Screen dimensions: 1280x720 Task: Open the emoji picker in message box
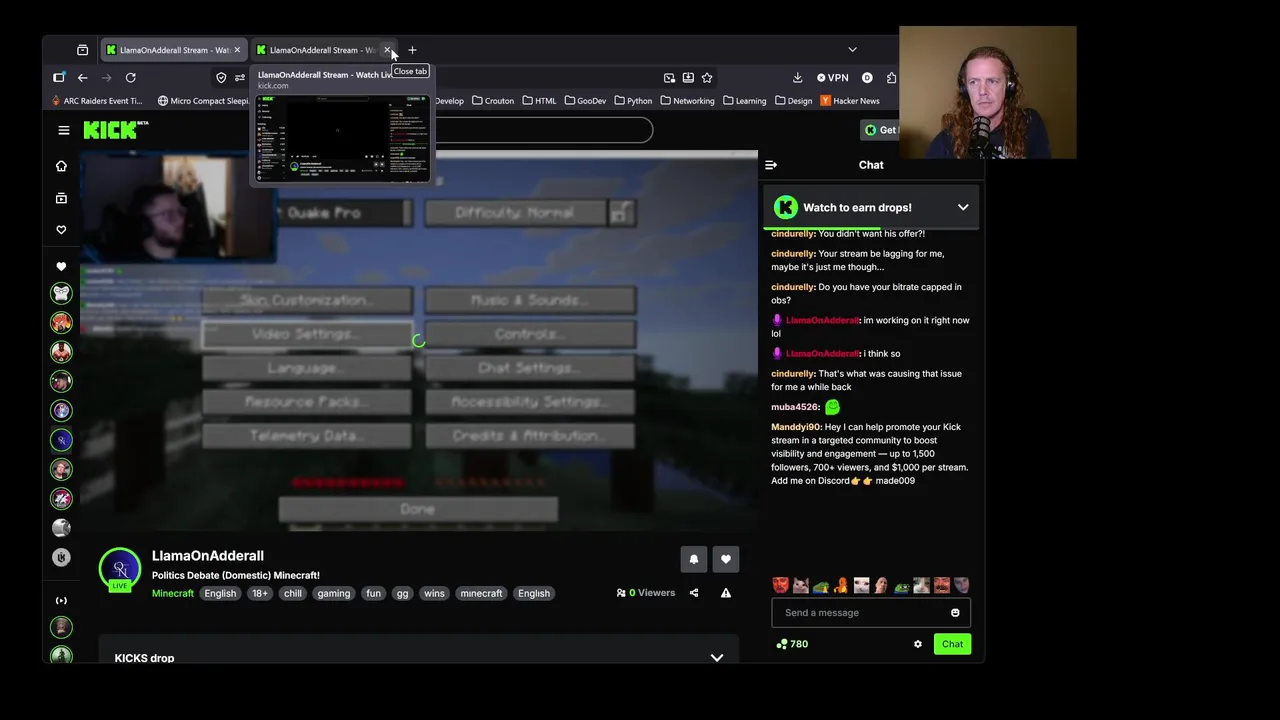955,613
